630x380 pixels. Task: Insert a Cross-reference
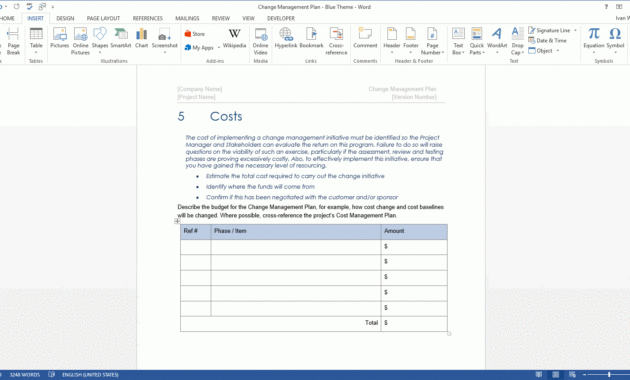click(x=336, y=41)
